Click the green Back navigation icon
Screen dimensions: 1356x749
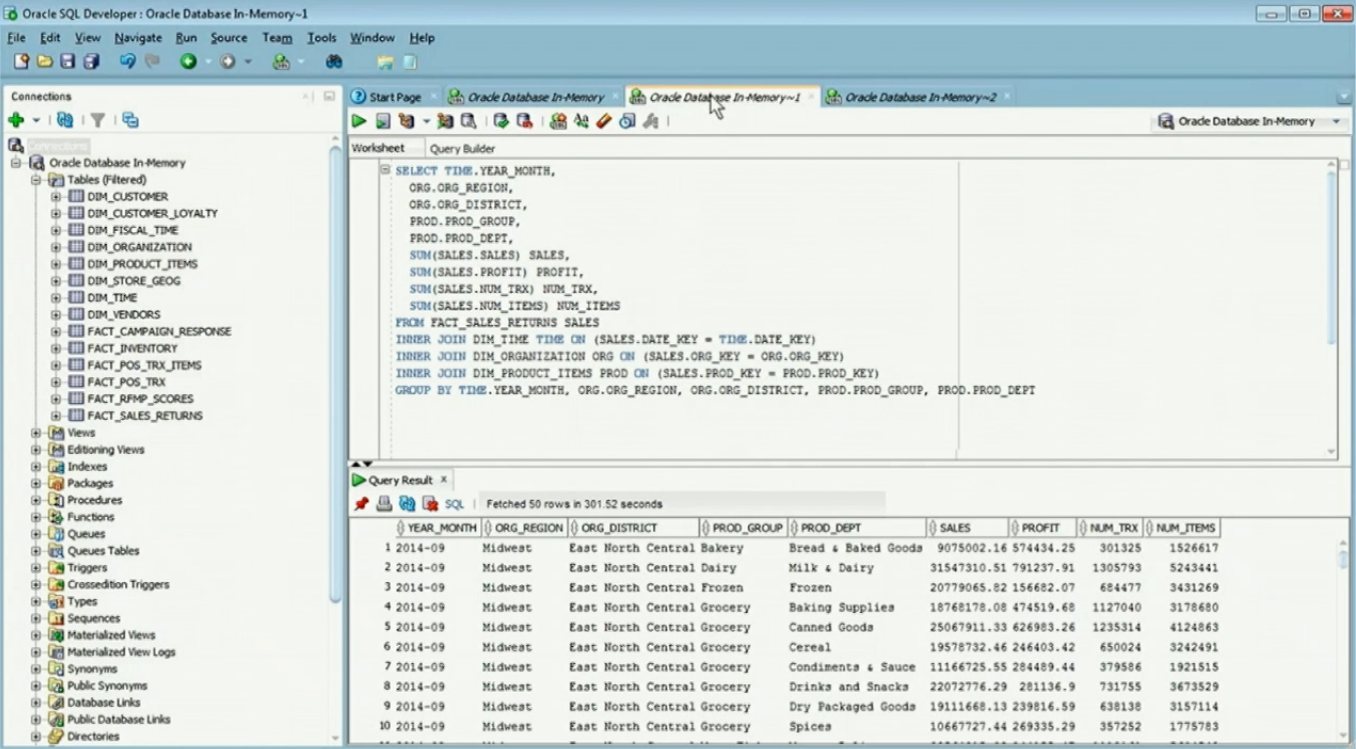click(188, 62)
